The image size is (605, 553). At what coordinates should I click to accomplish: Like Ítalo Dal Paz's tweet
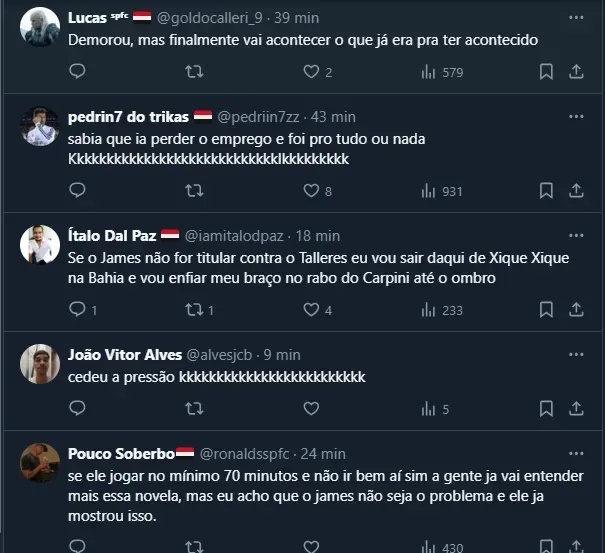[311, 310]
